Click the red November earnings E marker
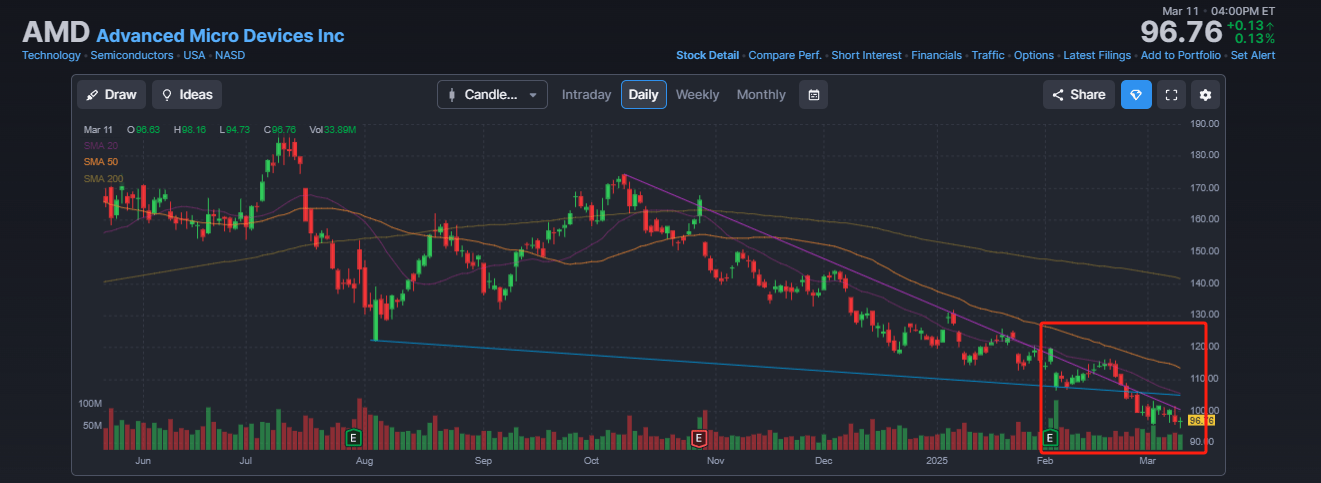This screenshot has height=483, width=1321. pyautogui.click(x=699, y=438)
